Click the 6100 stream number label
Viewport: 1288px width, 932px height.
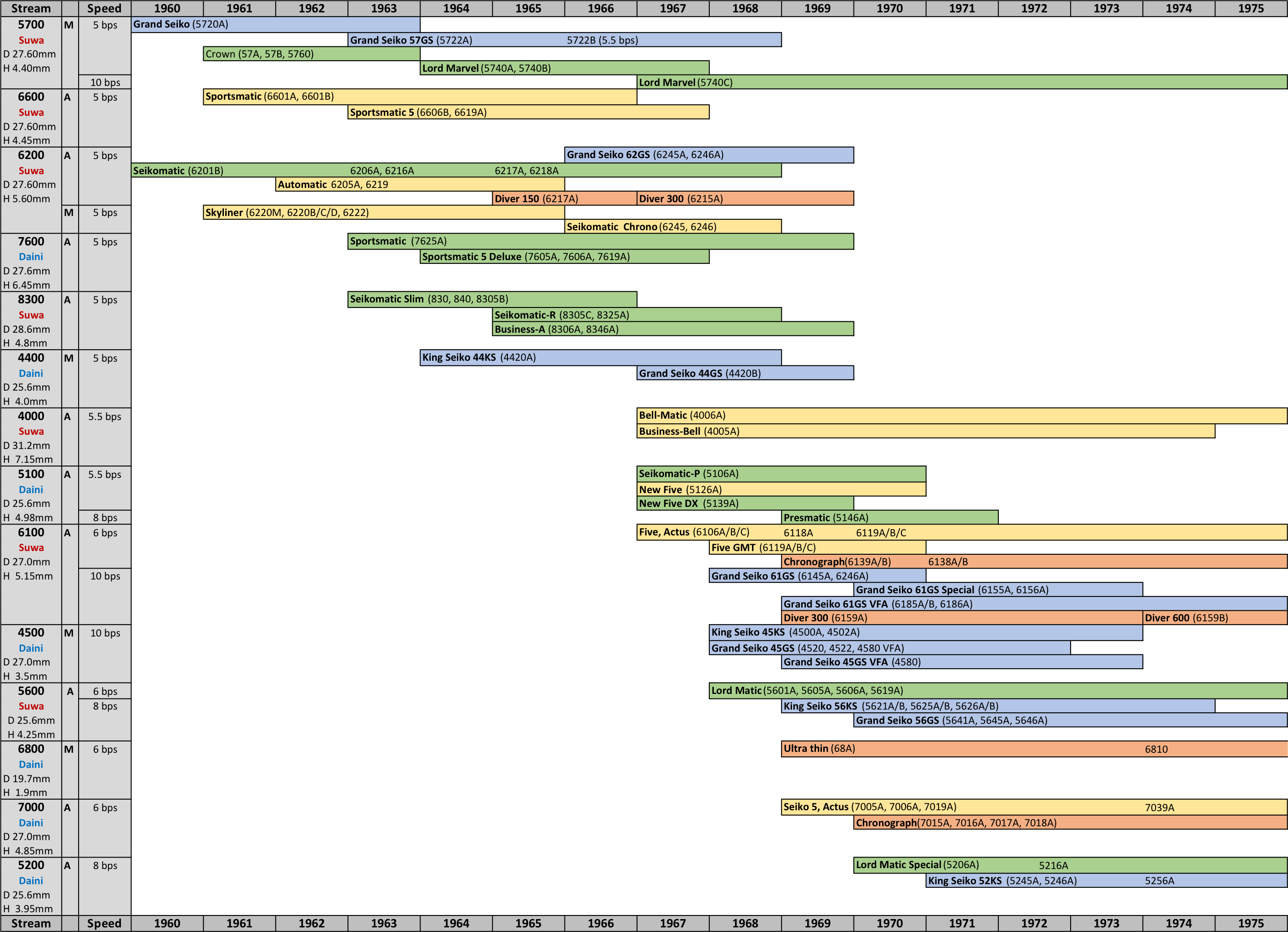click(x=31, y=533)
